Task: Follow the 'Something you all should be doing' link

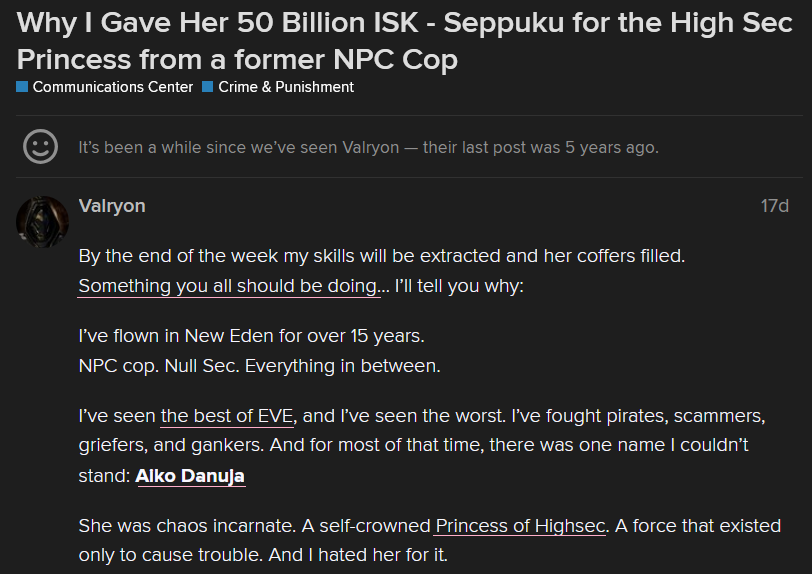Action: pos(229,286)
